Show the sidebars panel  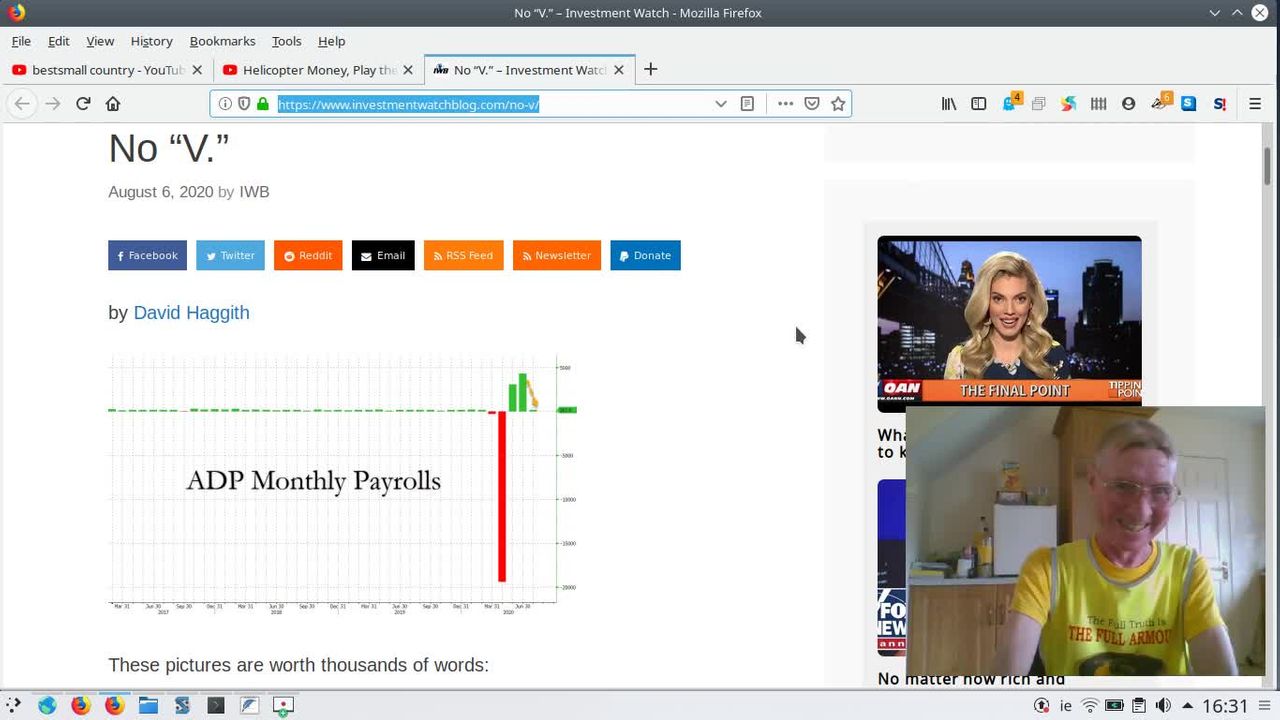979,104
